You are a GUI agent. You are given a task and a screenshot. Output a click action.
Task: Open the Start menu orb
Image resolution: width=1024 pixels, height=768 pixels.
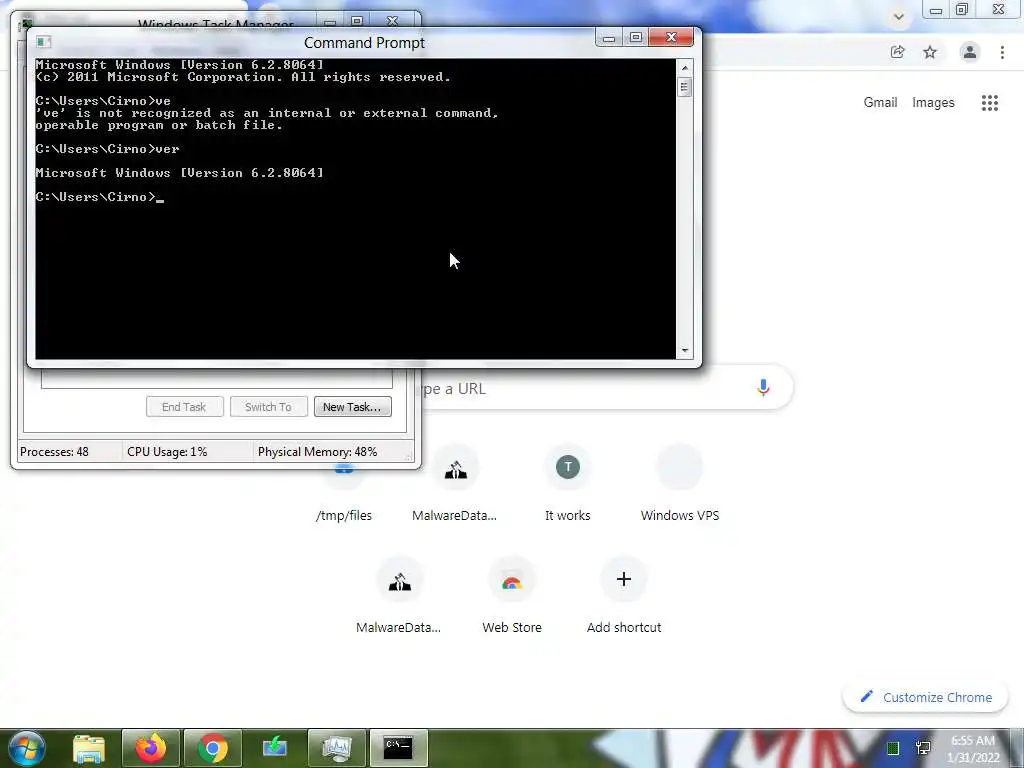[x=26, y=748]
